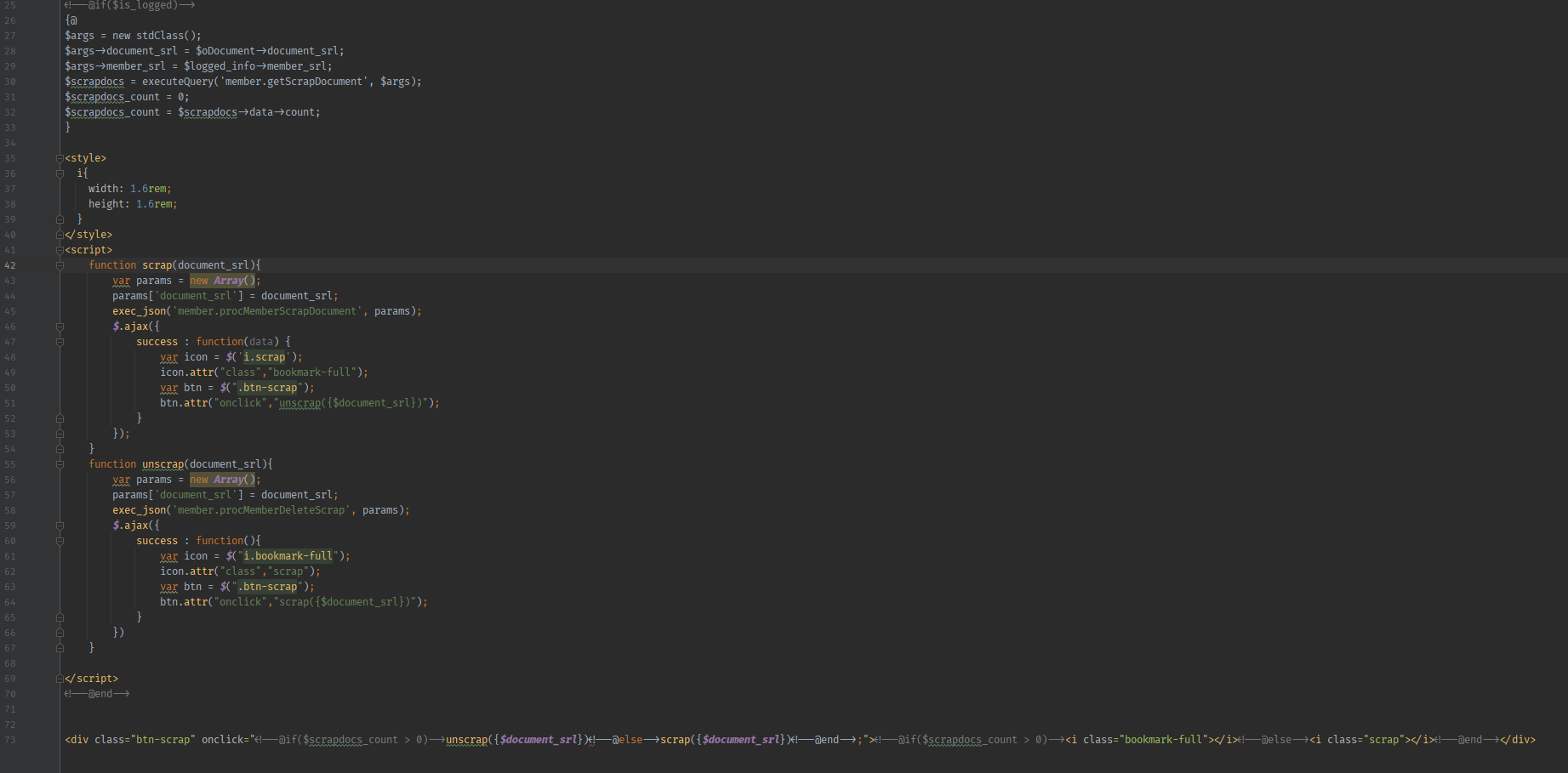
Task: Fold the second $.ajax block at line 59
Action: 60,526
